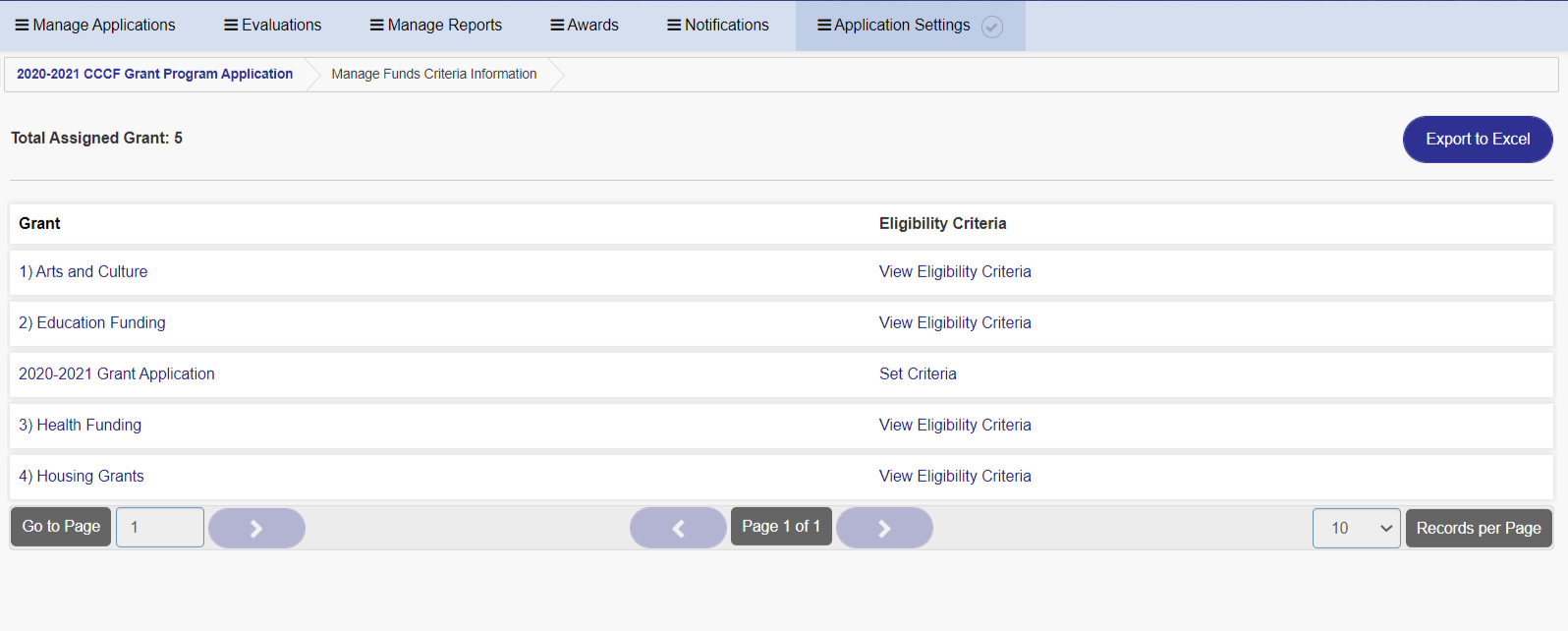Export the grant list to Excel
The image size is (1568, 631).
1478,140
